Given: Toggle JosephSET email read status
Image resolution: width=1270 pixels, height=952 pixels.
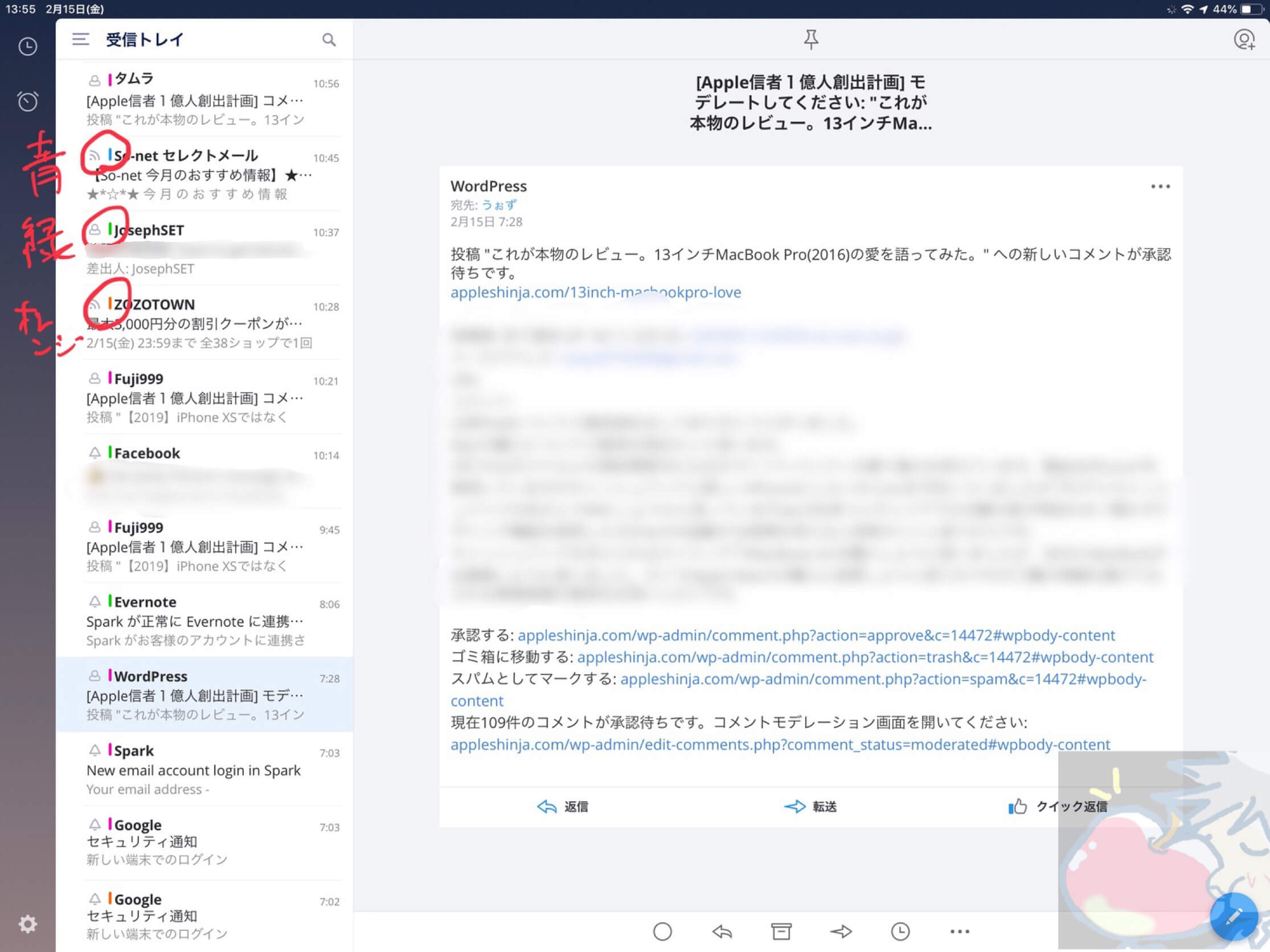Looking at the screenshot, I should click(x=93, y=229).
